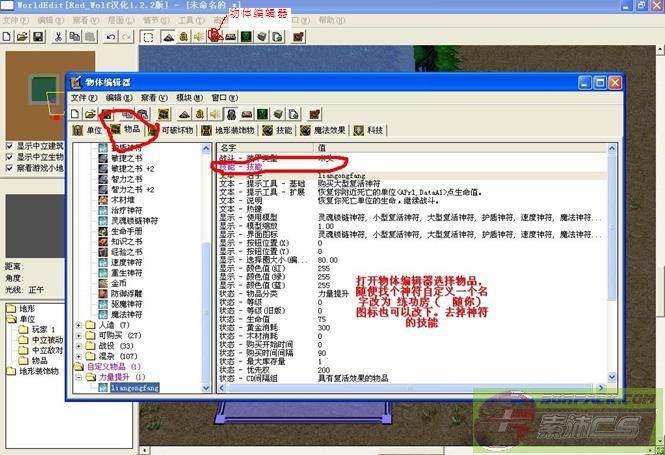This screenshot has width=665, height=455.
Task: Click the Cut scissors icon in main toolbar
Action: tap(59, 37)
